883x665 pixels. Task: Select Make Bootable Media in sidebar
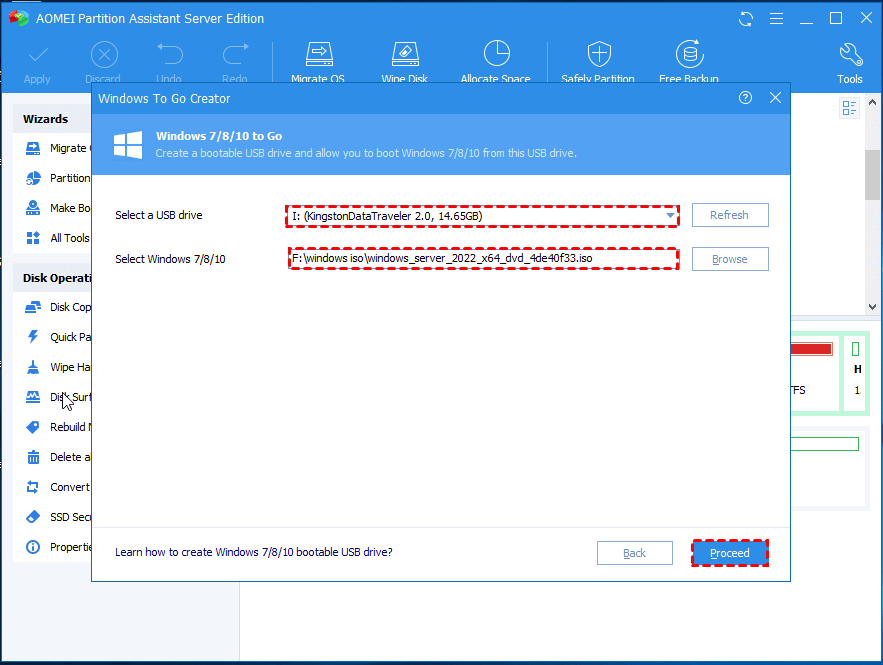[x=58, y=208]
